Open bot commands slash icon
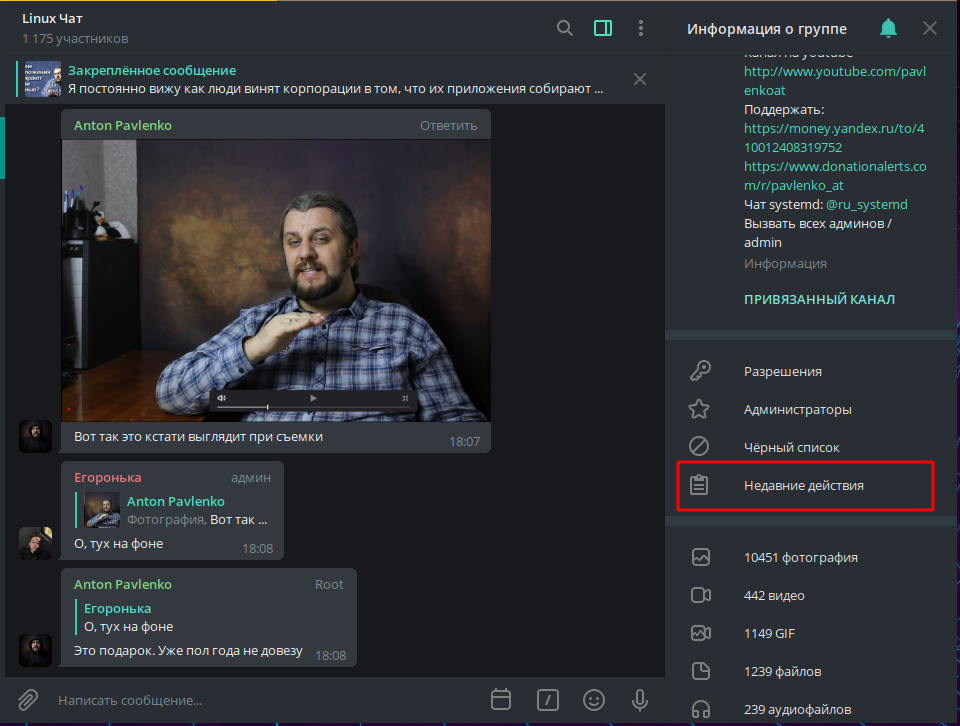Image resolution: width=960 pixels, height=726 pixels. [x=547, y=700]
